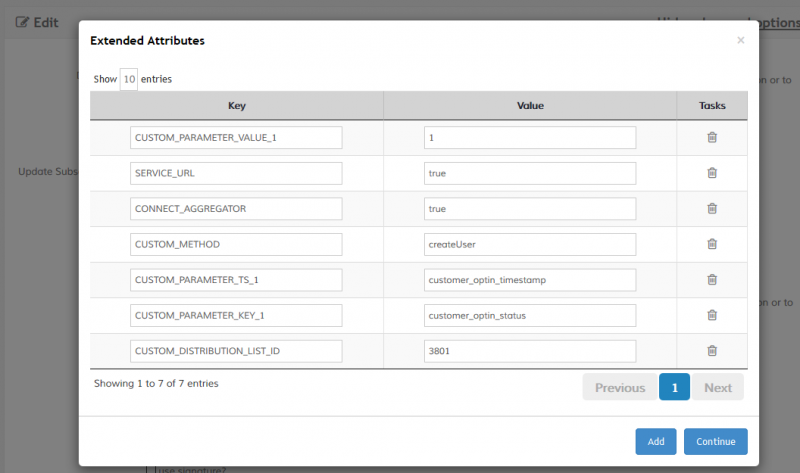Focus the customer_optin_timestamp value field

pyautogui.click(x=530, y=280)
